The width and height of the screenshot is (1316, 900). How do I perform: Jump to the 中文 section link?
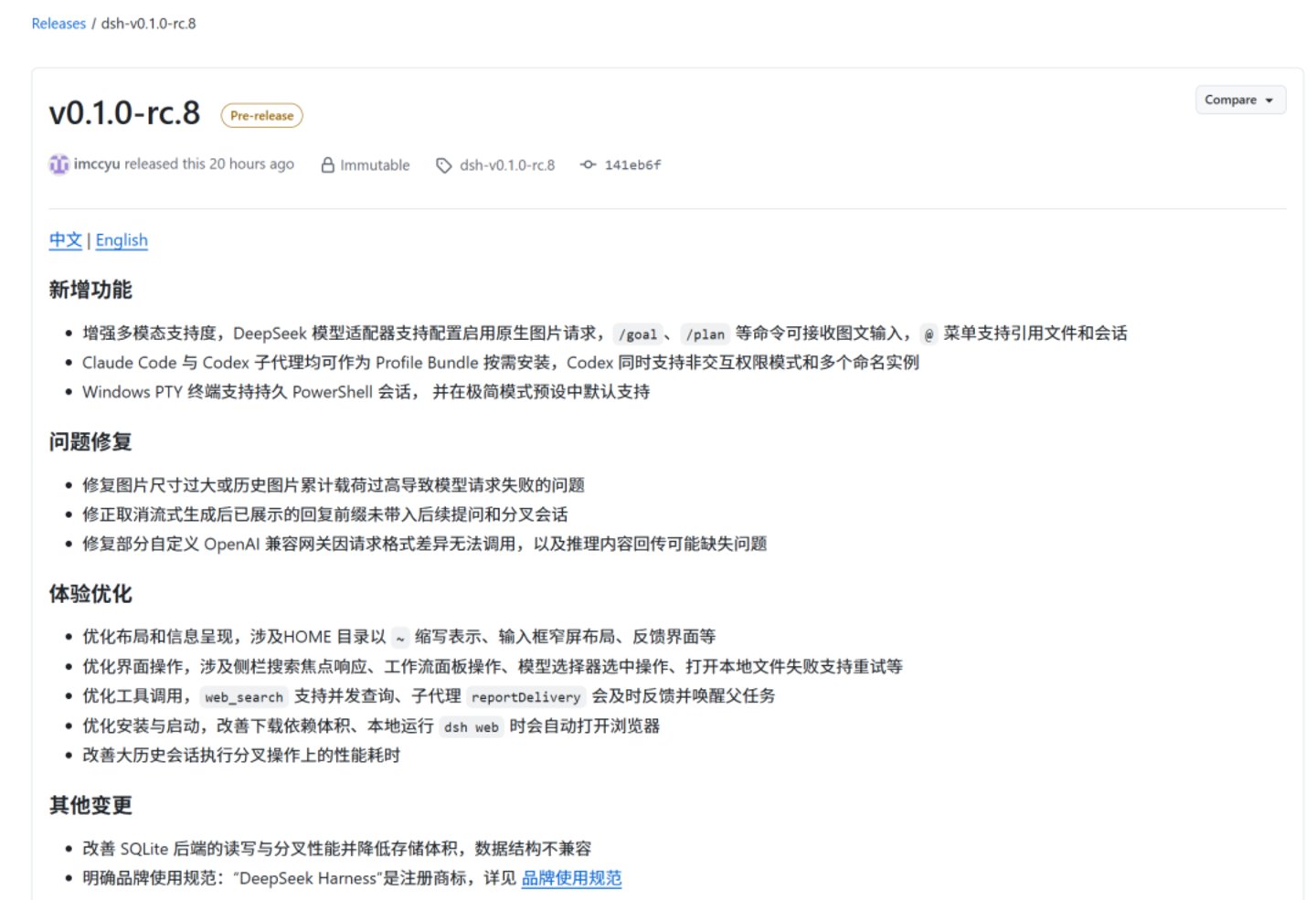66,240
